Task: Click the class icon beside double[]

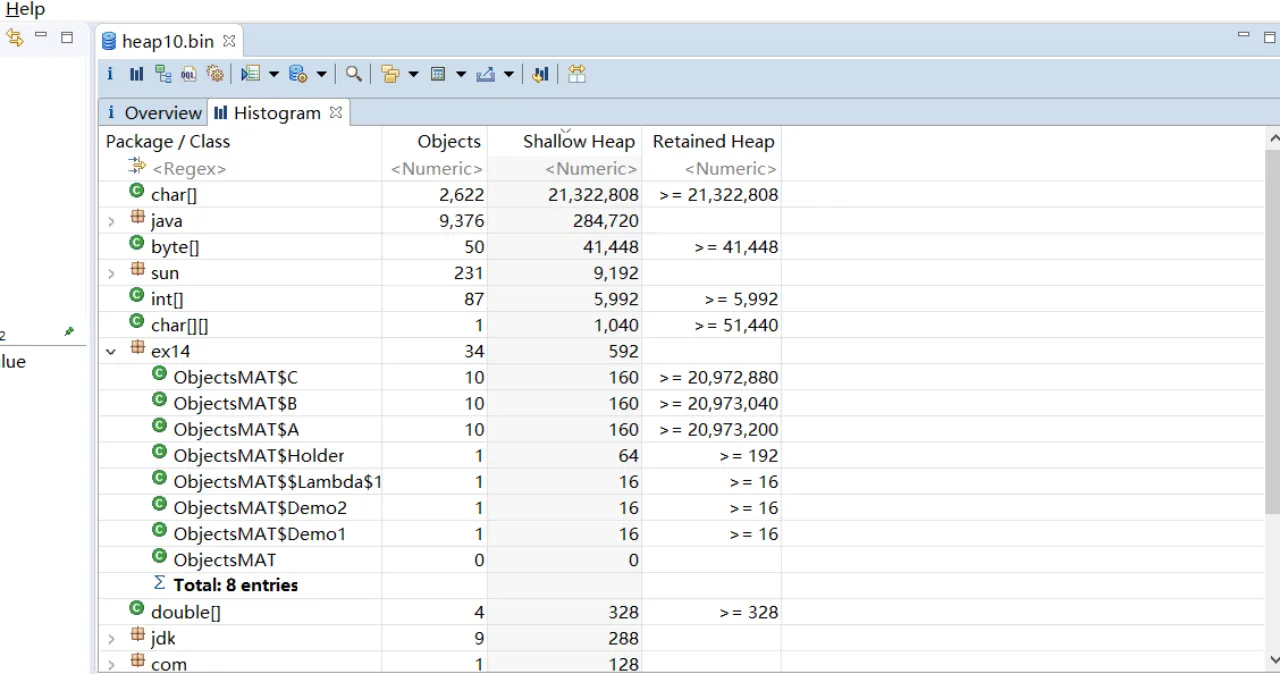Action: pyautogui.click(x=137, y=608)
